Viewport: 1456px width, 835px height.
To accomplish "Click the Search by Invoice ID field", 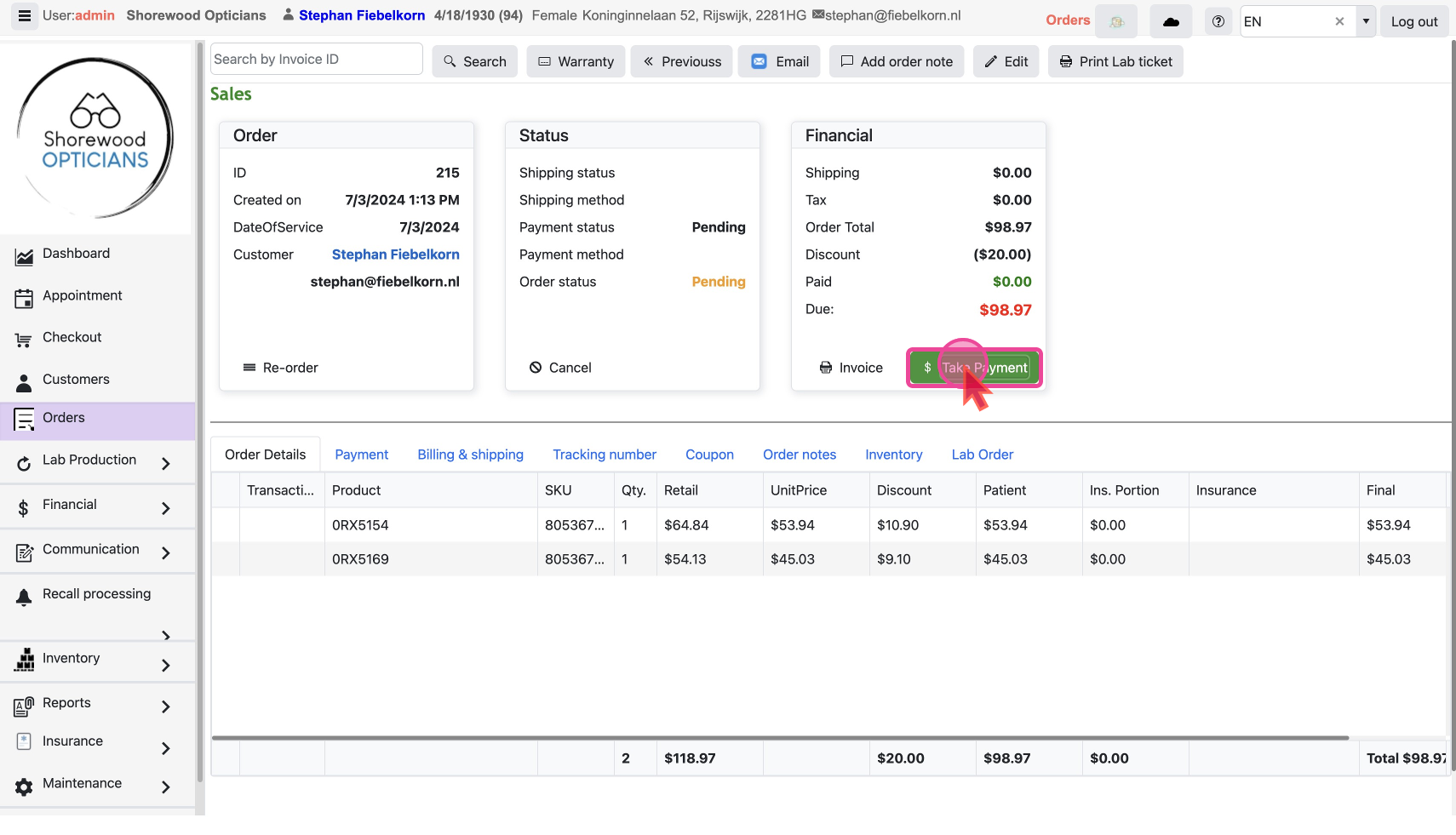I will coord(316,60).
